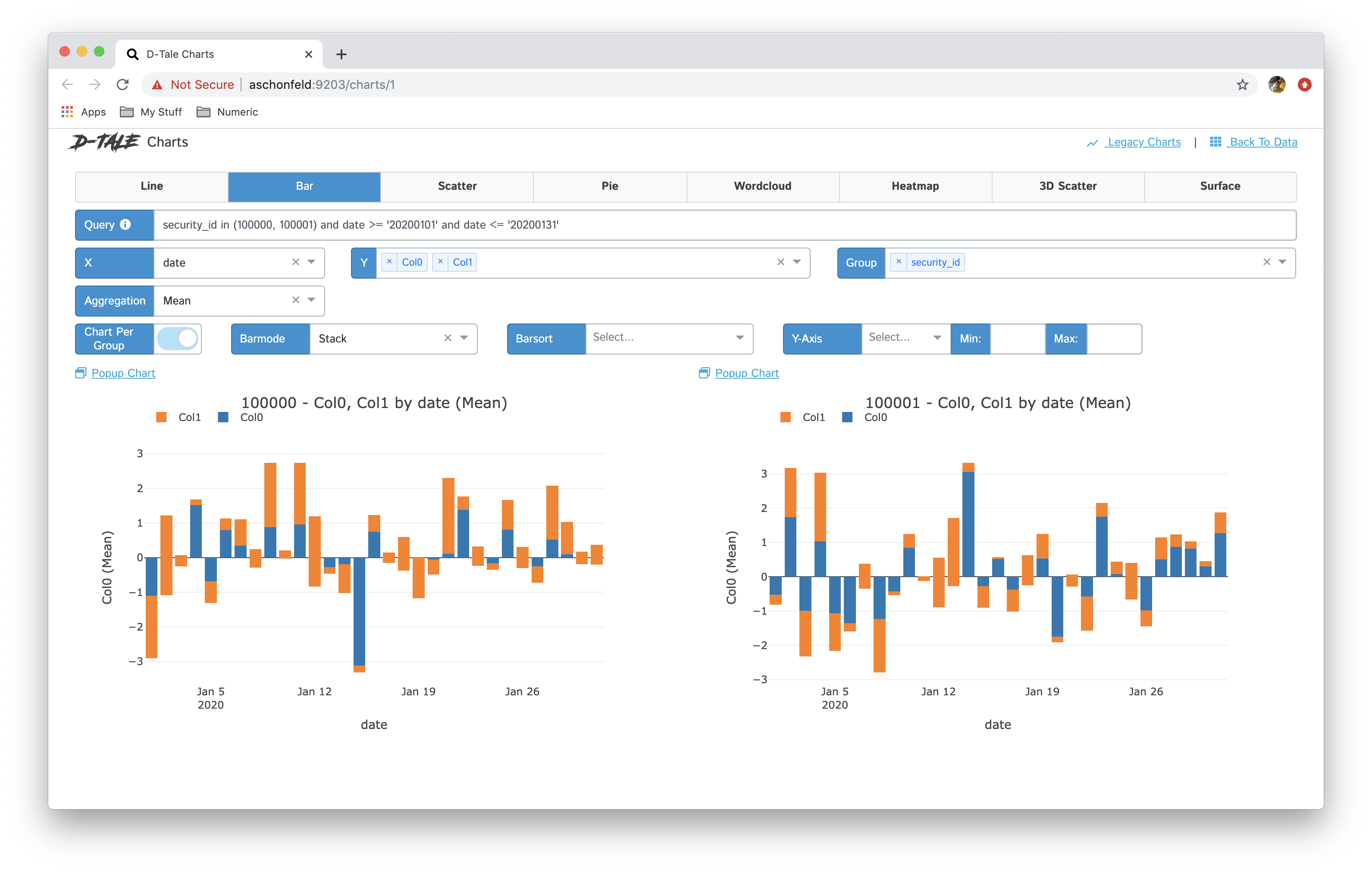Reload the browser page
The width and height of the screenshot is (1372, 873).
click(x=122, y=85)
